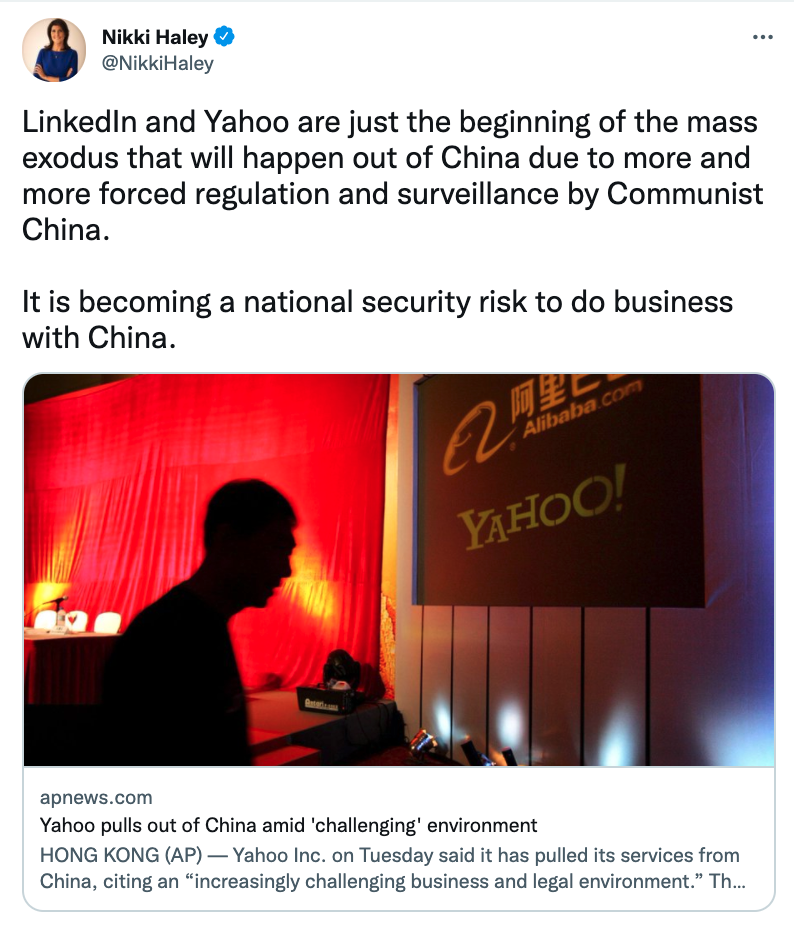Open Nikki Haley's profile avatar
Image resolution: width=794 pixels, height=926 pixels.
54,50
